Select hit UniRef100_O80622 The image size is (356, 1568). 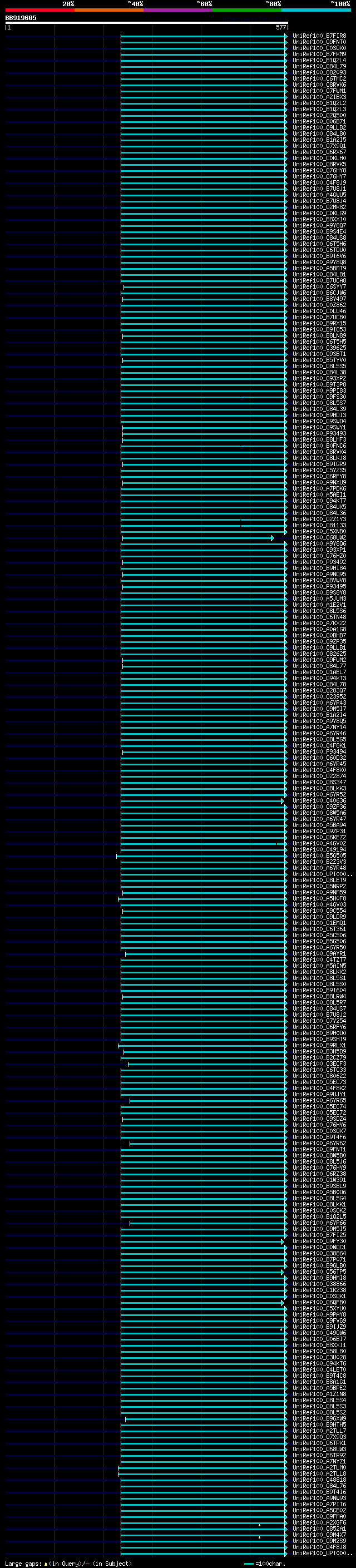(x=319, y=1076)
